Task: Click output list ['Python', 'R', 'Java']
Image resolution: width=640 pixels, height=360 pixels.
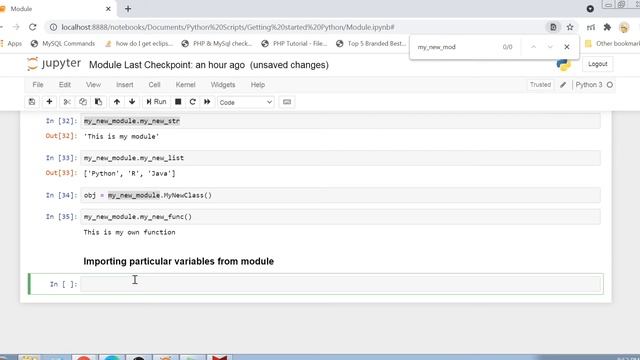Action: point(129,173)
